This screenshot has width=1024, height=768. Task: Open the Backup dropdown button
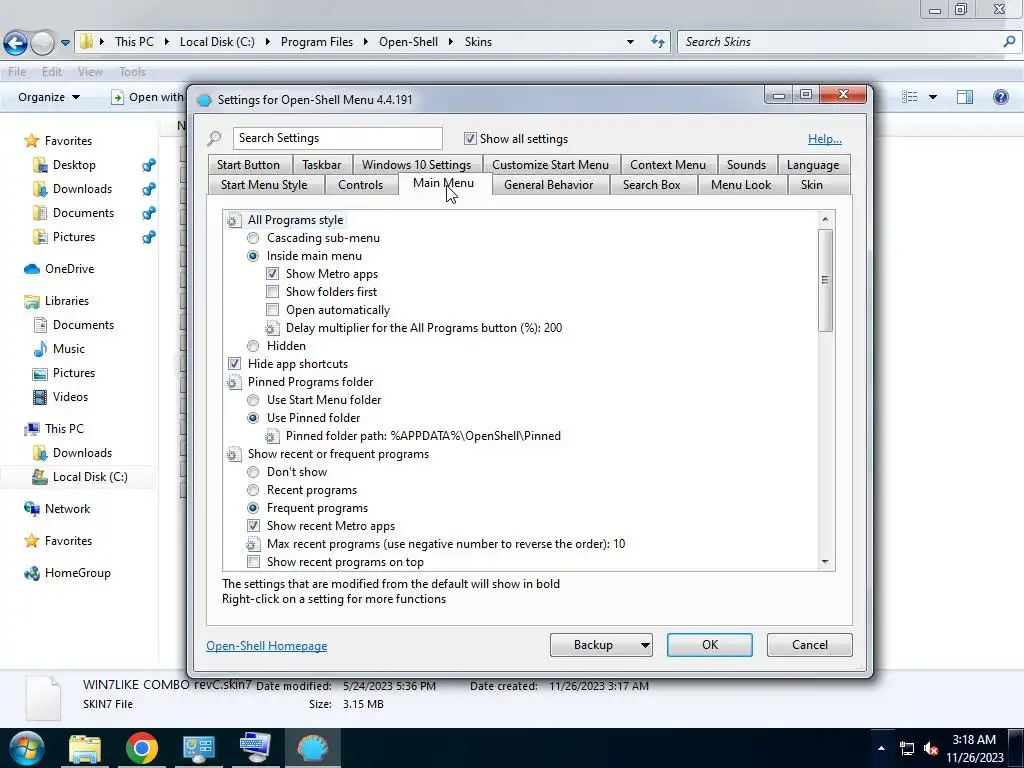pyautogui.click(x=645, y=645)
